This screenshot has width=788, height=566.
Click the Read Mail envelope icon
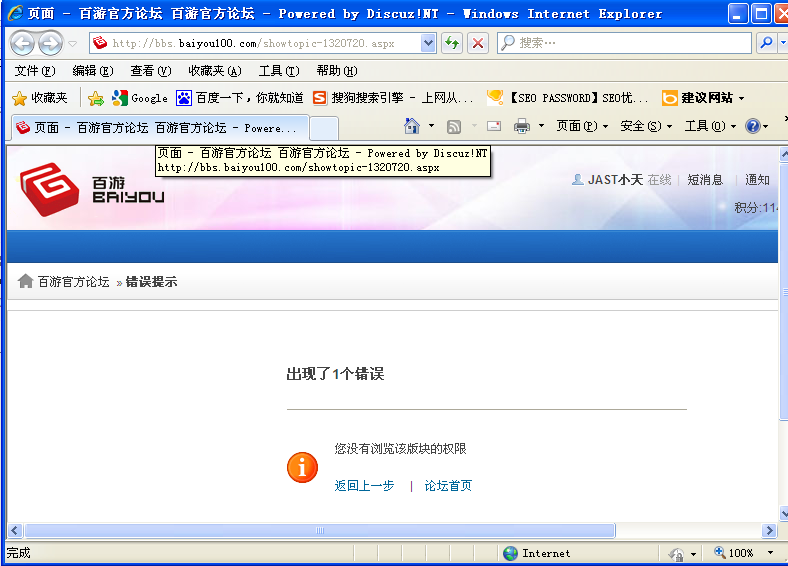point(493,126)
